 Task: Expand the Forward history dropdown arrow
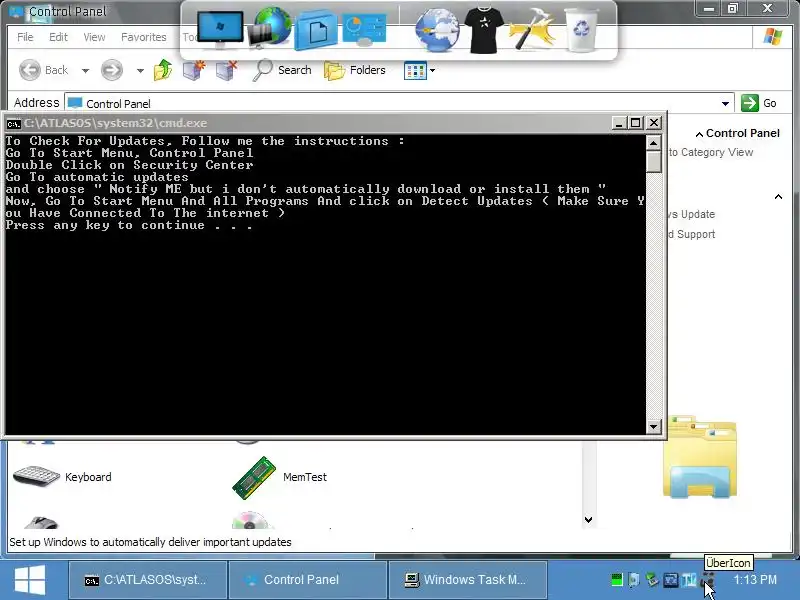(x=140, y=70)
